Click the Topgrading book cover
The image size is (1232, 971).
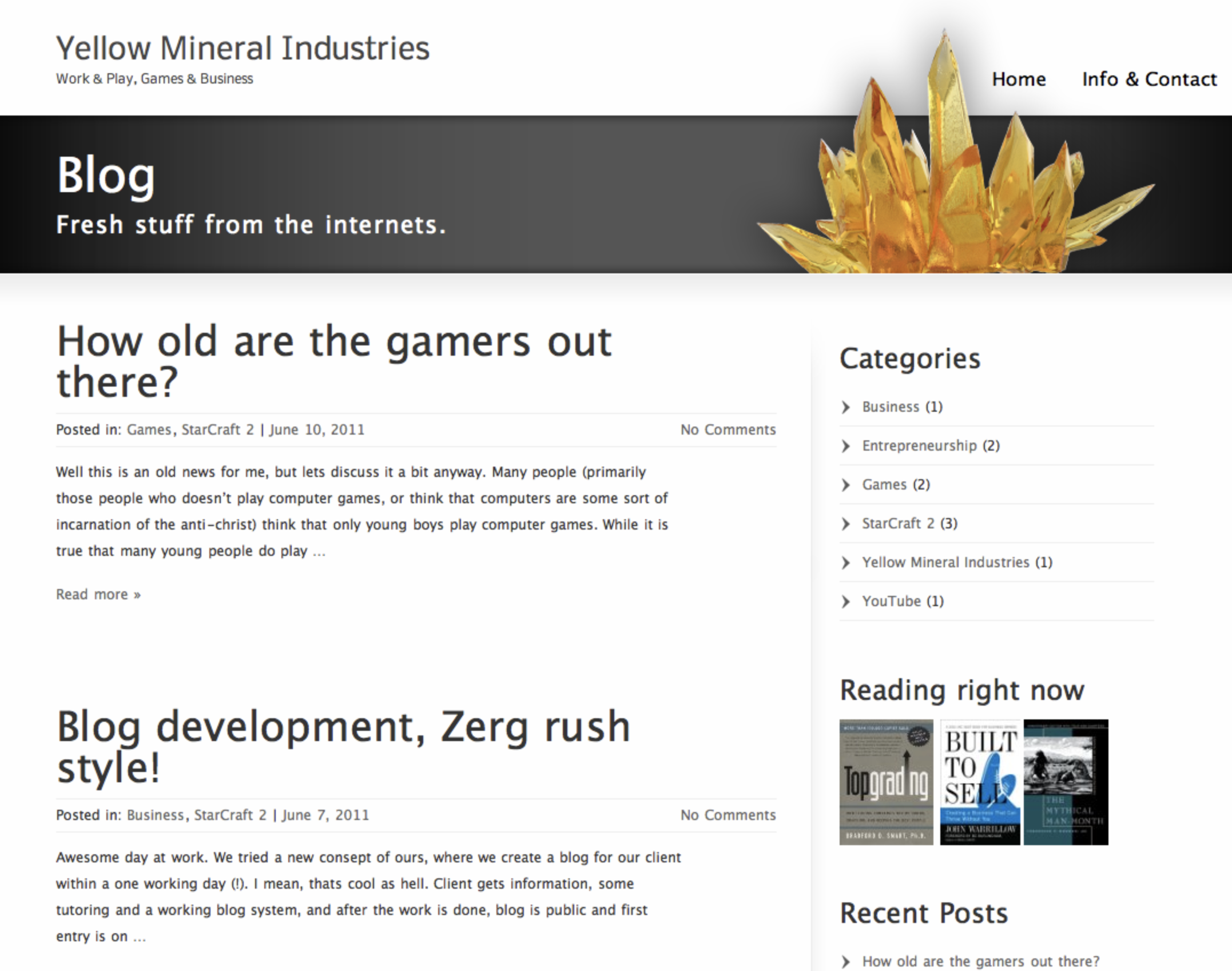pos(885,783)
